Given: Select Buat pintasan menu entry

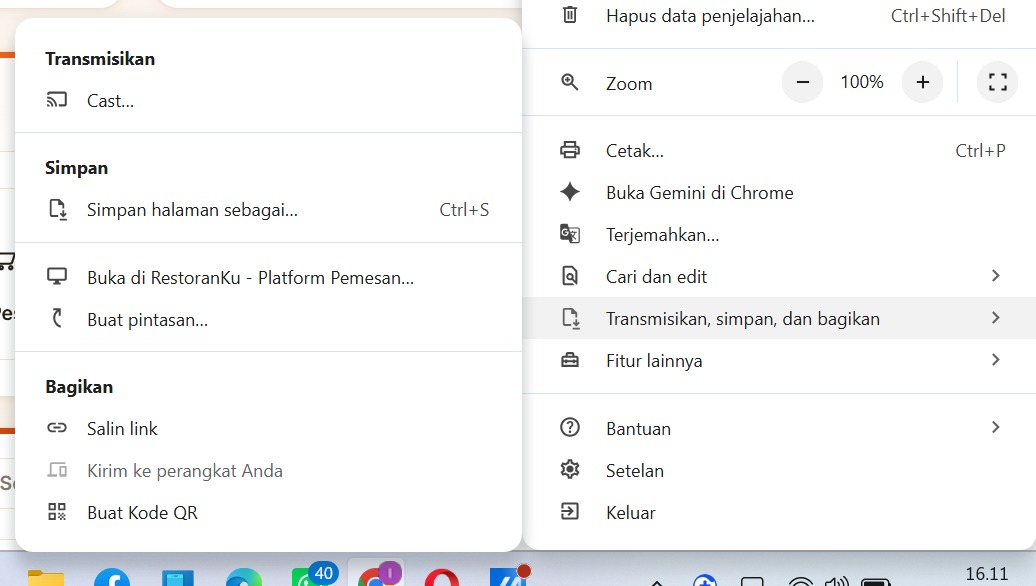Looking at the screenshot, I should point(268,320).
